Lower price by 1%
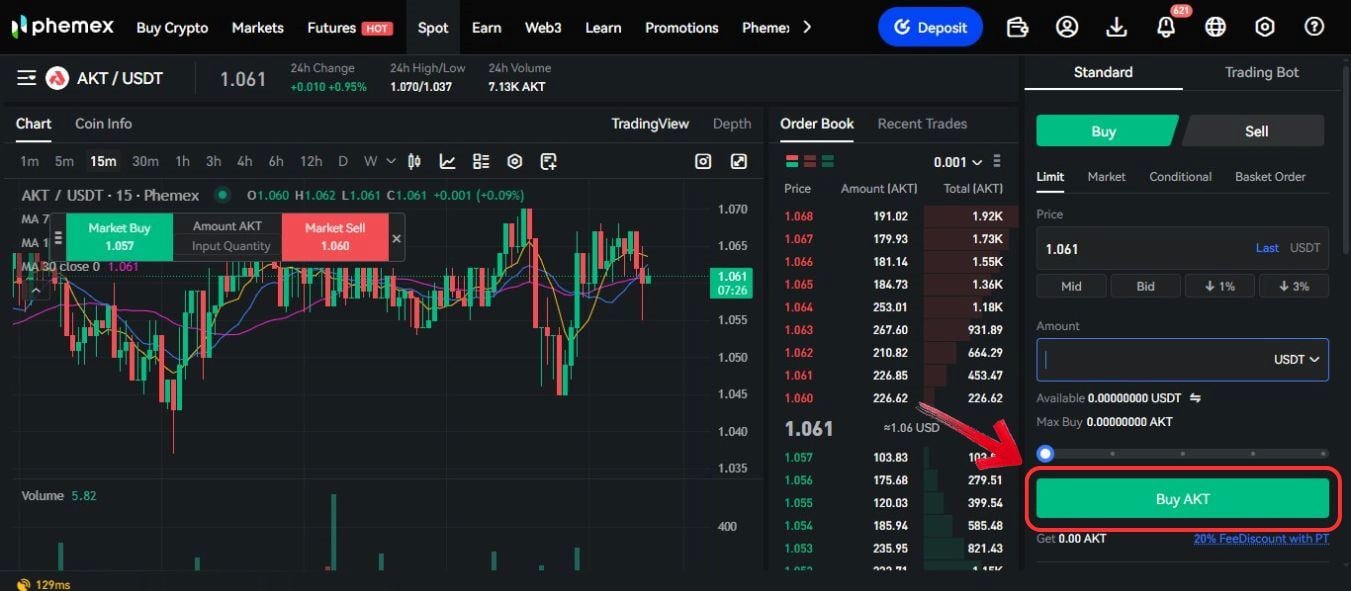The image size is (1351, 591). (1219, 286)
